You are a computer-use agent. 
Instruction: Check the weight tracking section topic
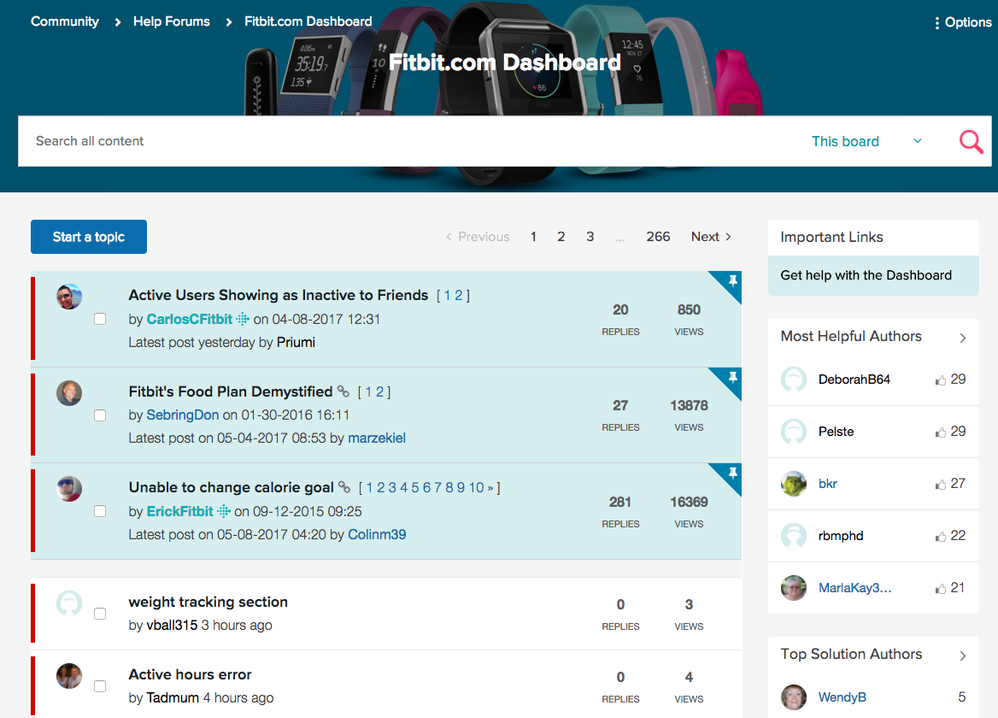pos(100,614)
